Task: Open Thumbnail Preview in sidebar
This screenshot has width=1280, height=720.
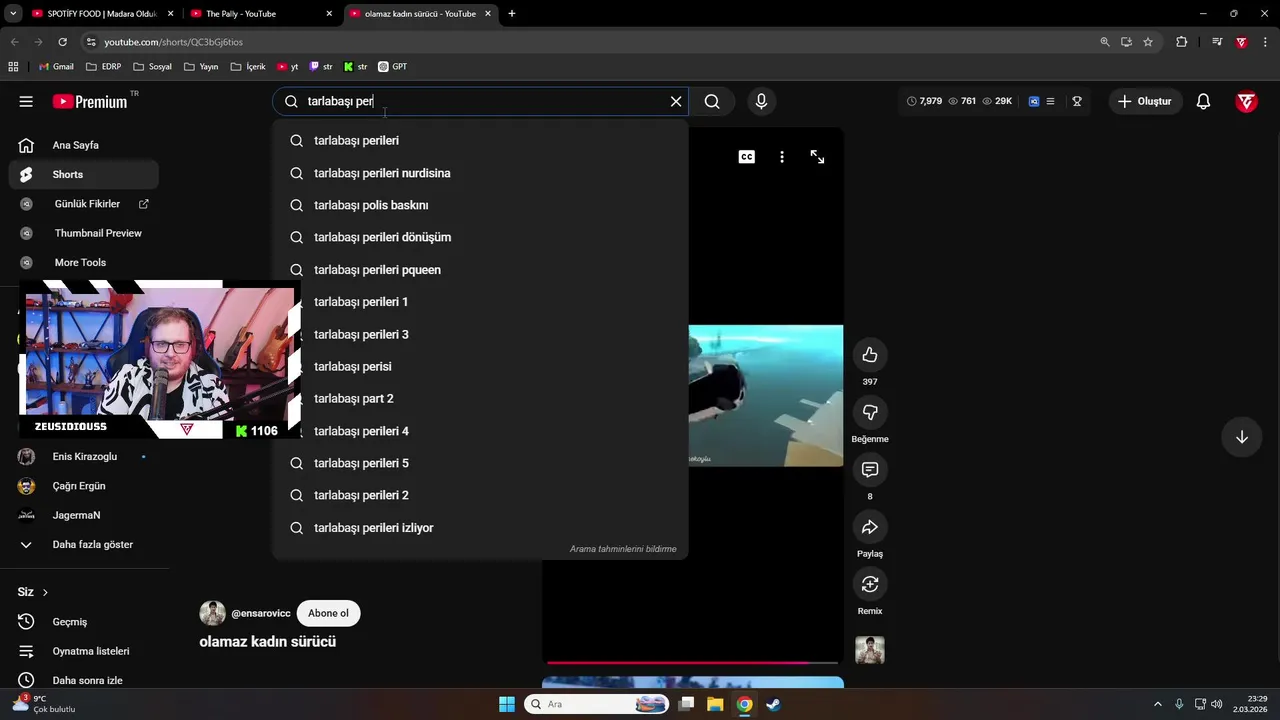Action: point(84,233)
